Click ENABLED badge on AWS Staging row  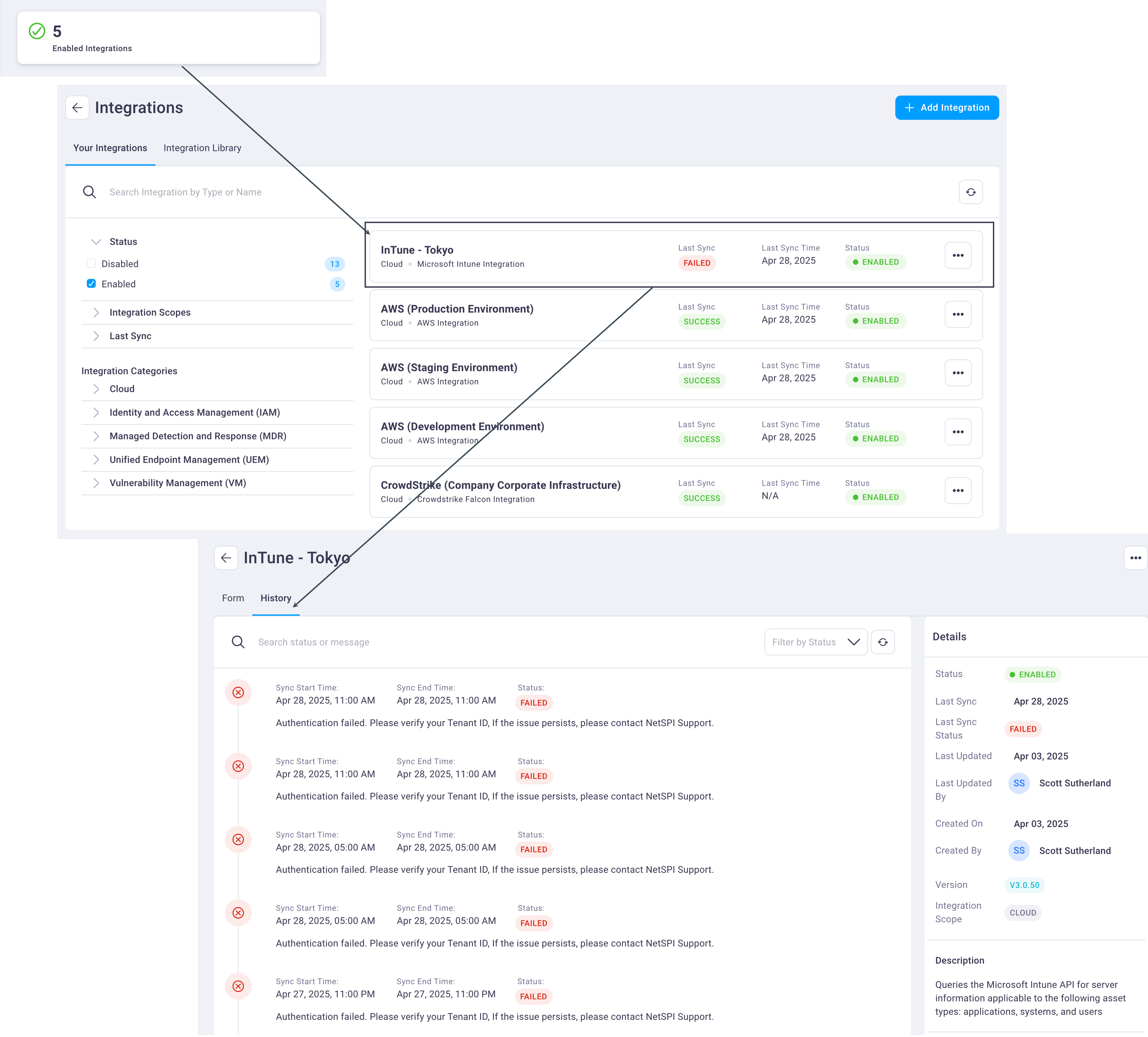[x=876, y=379]
